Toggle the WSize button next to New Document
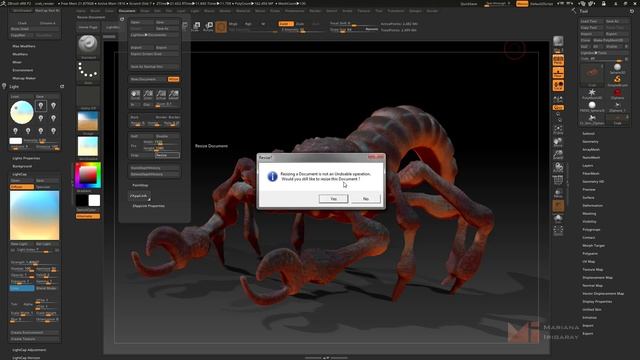The width and height of the screenshot is (640, 360). click(x=173, y=79)
